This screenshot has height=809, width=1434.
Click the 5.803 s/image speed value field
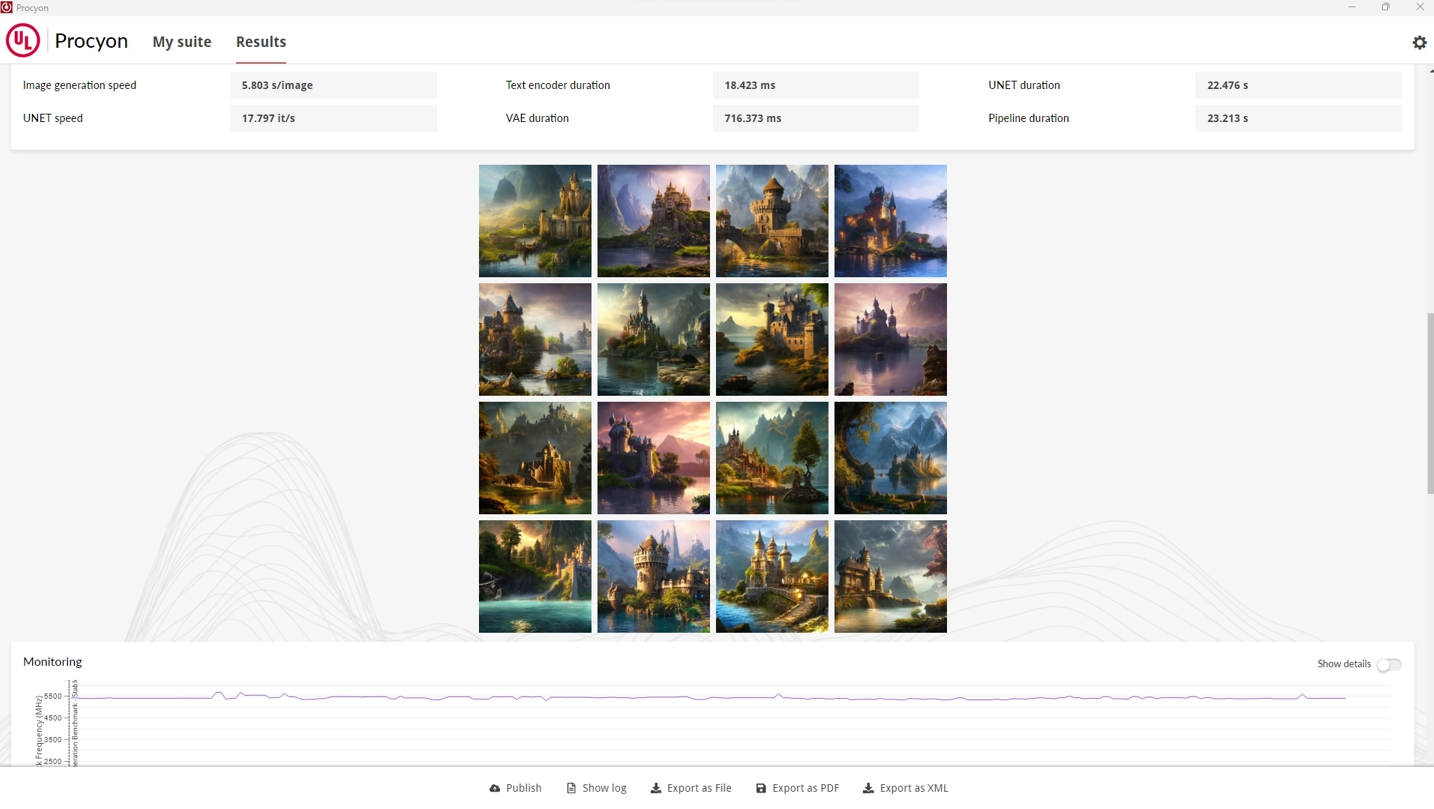(333, 85)
